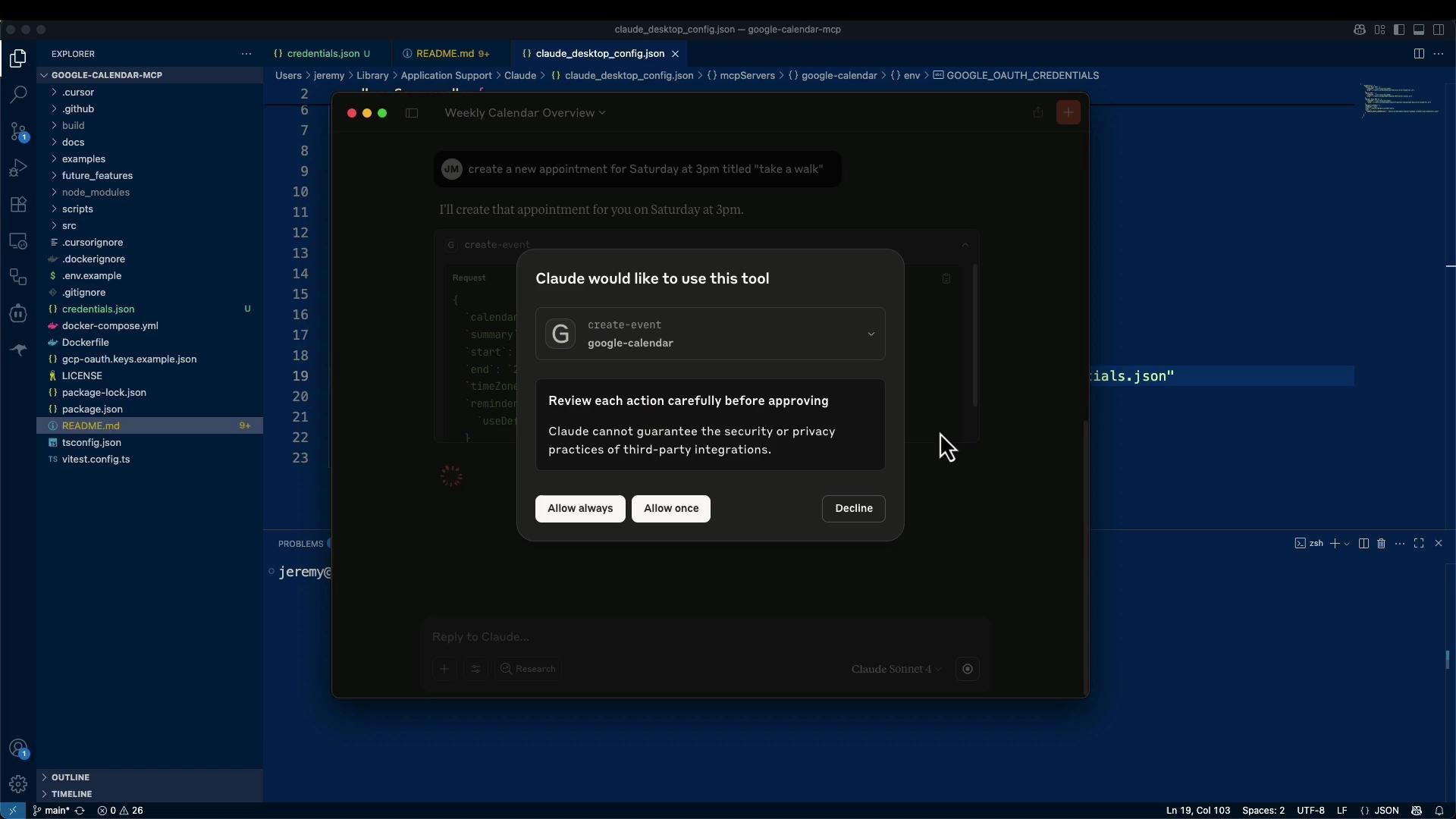The width and height of the screenshot is (1456, 819).
Task: Close the claude_desktop_config.json tab
Action: click(675, 54)
